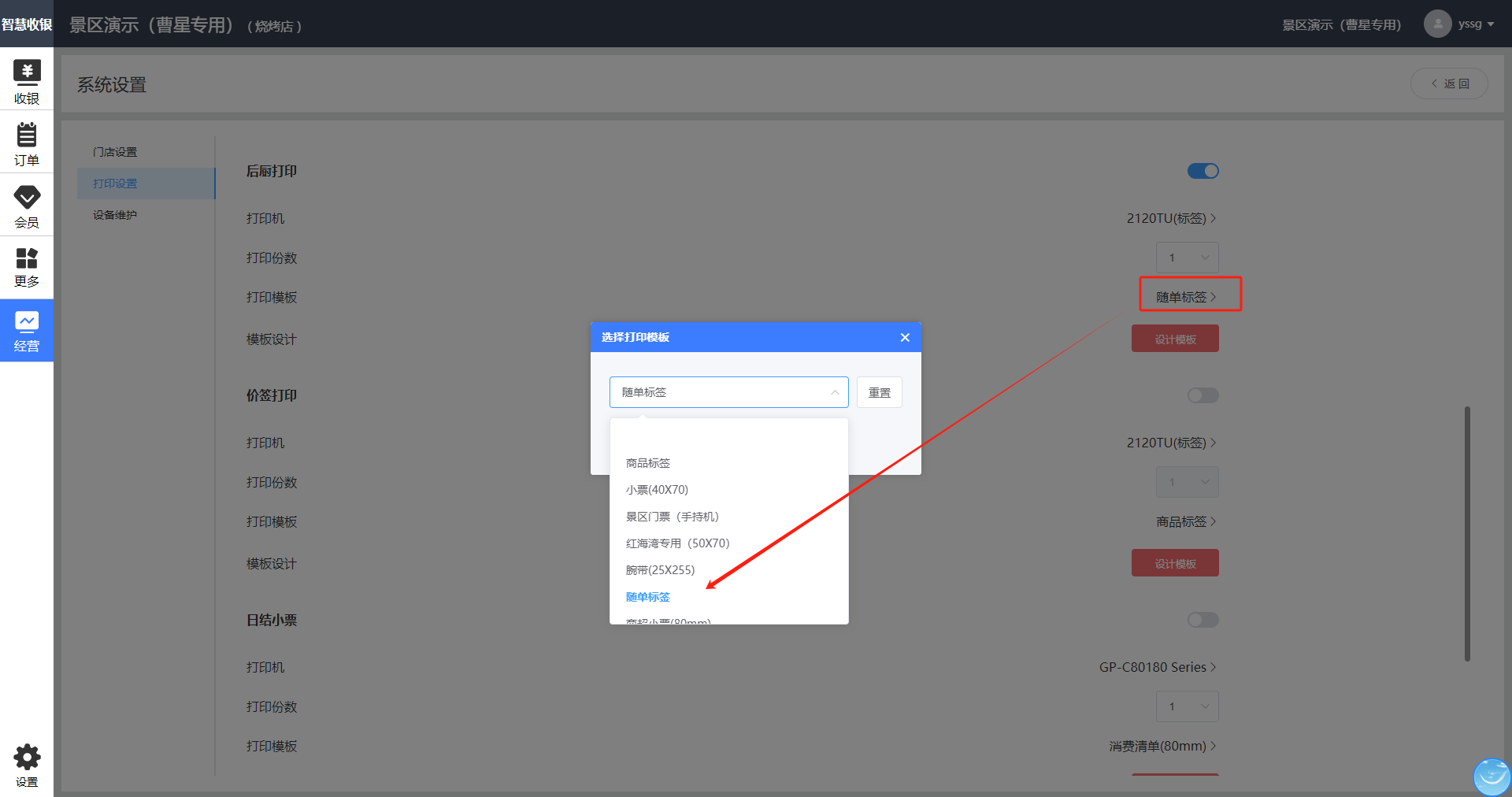Disable the 后厨打印 toggle switch

(1203, 171)
